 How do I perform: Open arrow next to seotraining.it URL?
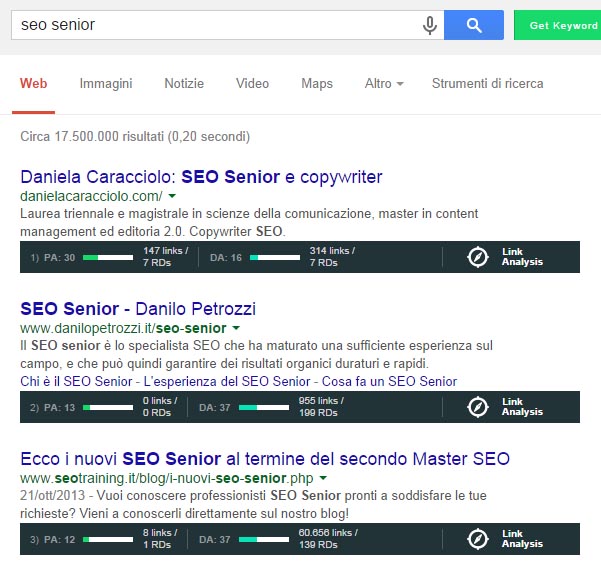click(x=322, y=479)
